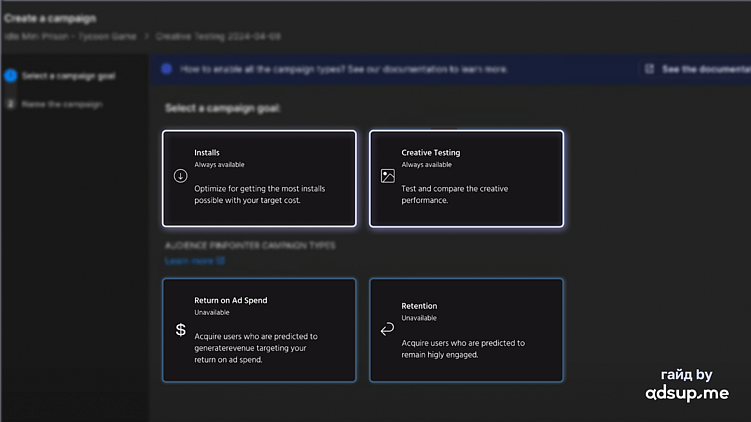Click the image icon on Creative Testing card
The width and height of the screenshot is (751, 422).
pos(388,176)
